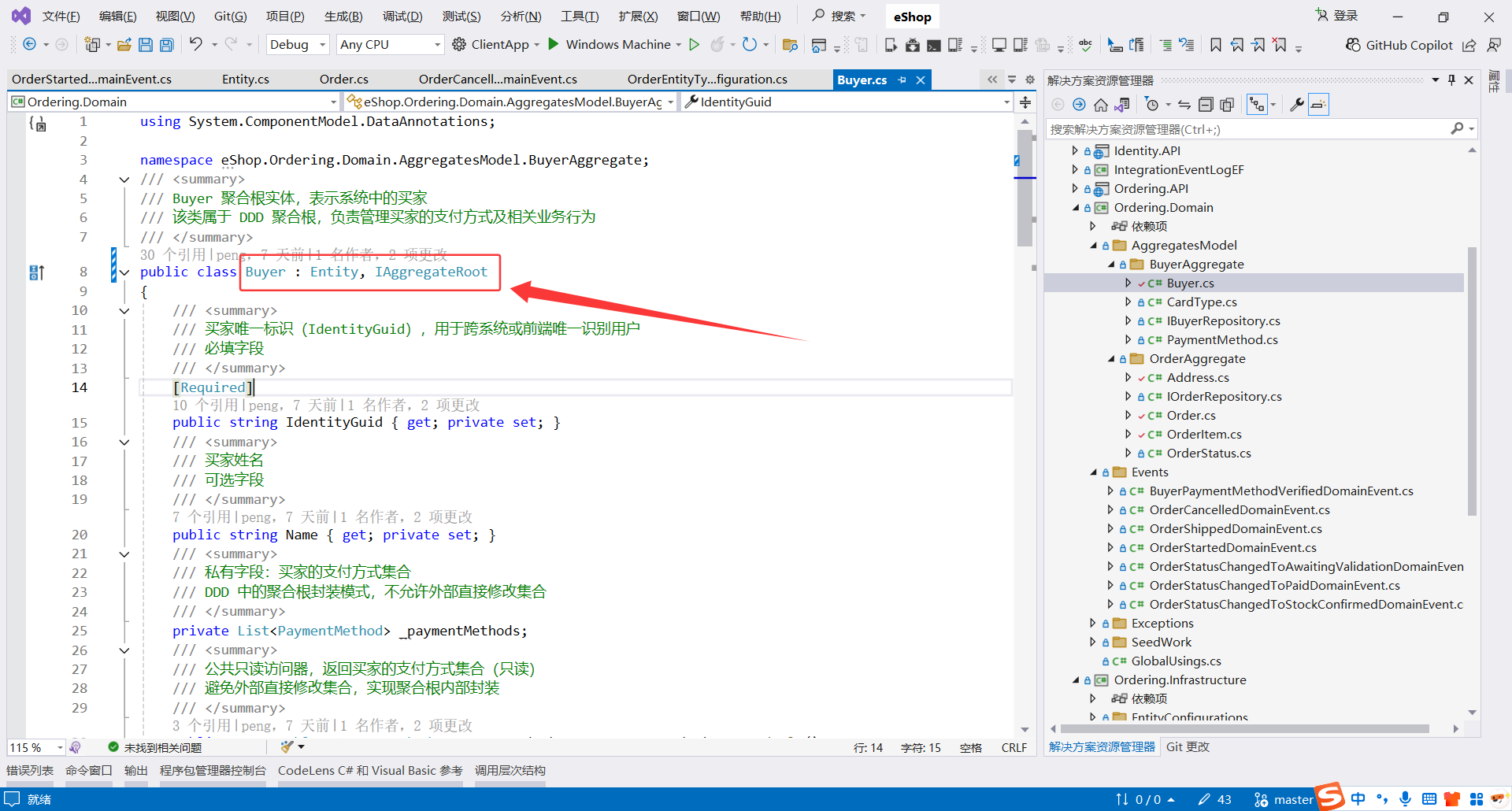Collapse all nodes in Solution Explorer
This screenshot has height=811, width=1512.
pyautogui.click(x=1206, y=105)
